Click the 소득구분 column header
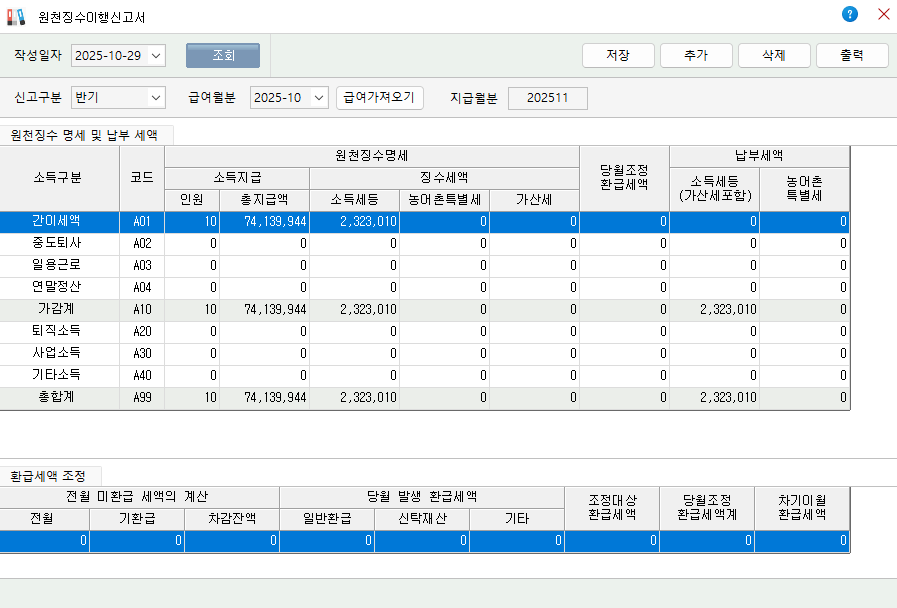The height and width of the screenshot is (608, 897). [59, 178]
